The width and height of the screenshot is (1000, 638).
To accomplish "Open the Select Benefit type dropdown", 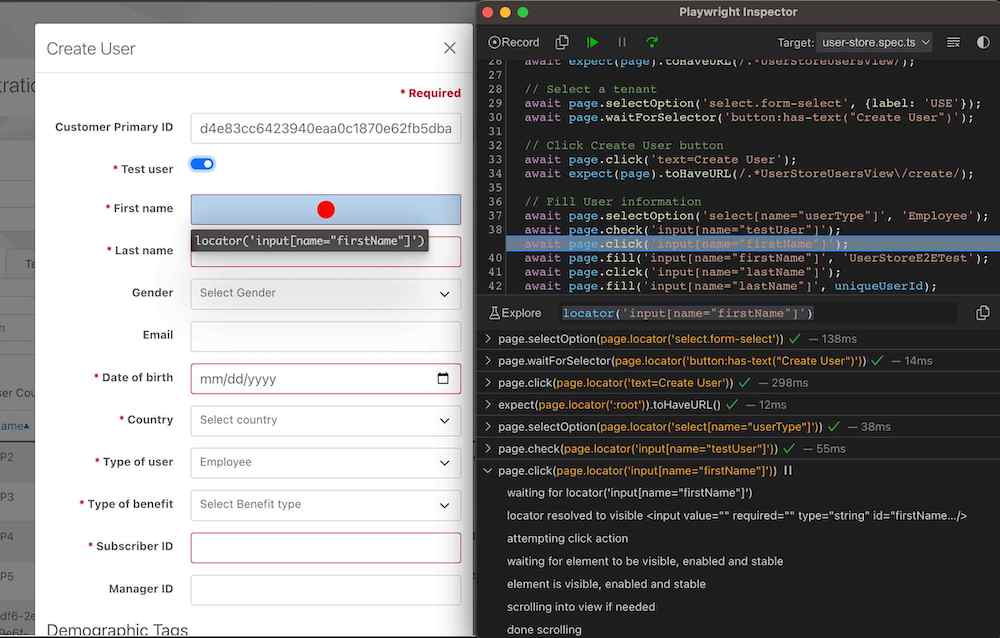I will (325, 504).
